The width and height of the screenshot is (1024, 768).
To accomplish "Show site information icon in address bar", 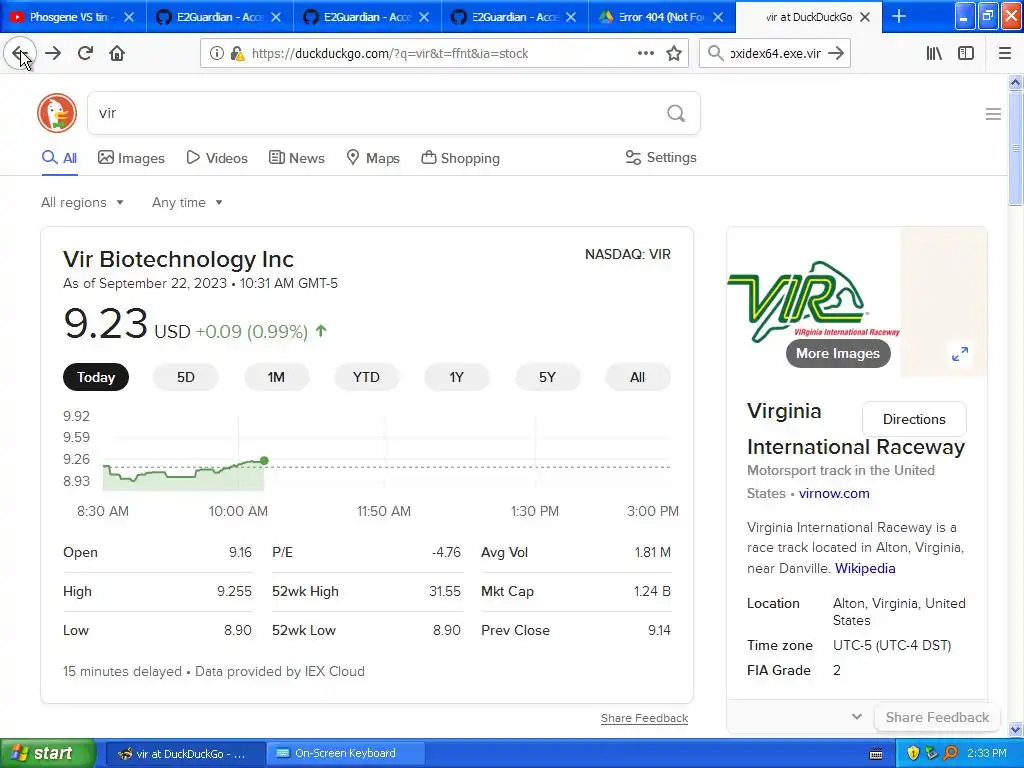I will click(216, 54).
